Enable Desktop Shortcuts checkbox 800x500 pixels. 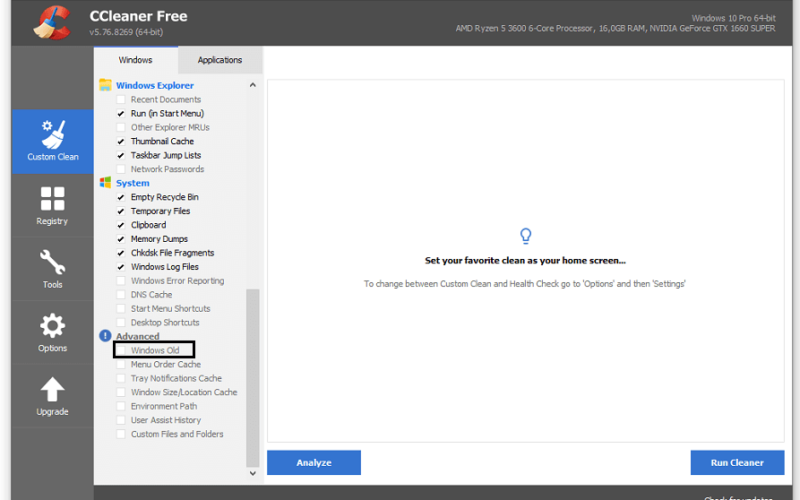[x=121, y=322]
